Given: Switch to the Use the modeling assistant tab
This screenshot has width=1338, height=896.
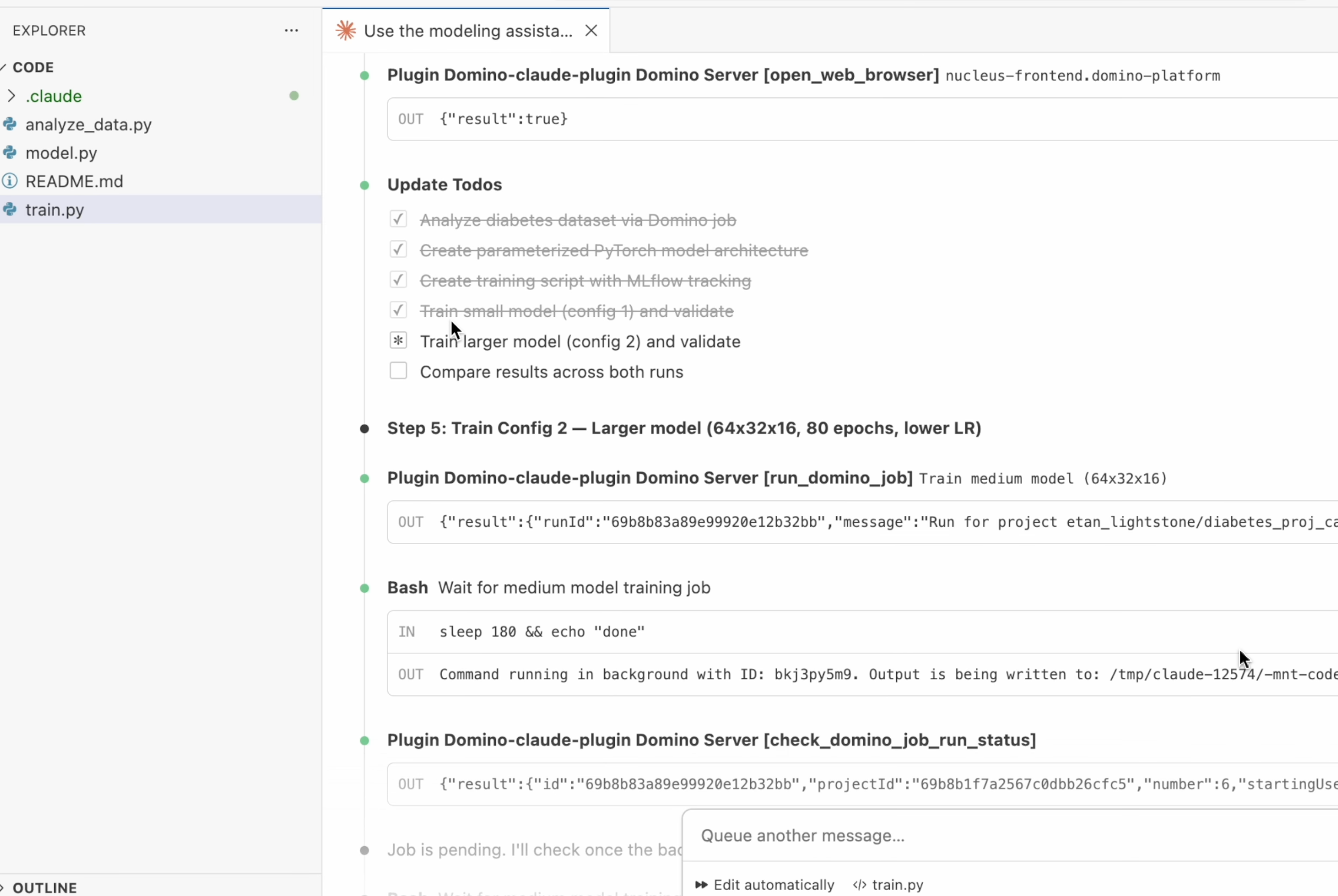Looking at the screenshot, I should [467, 31].
